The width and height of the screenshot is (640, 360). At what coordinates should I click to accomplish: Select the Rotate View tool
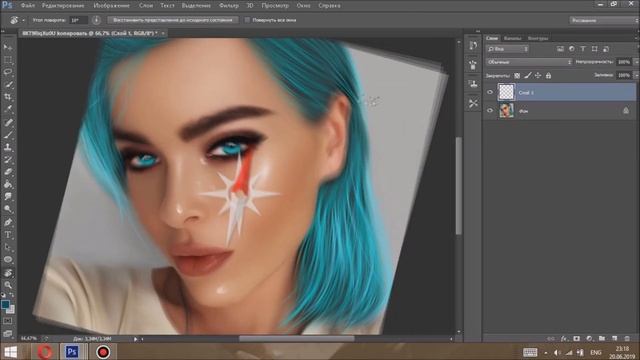(x=8, y=273)
